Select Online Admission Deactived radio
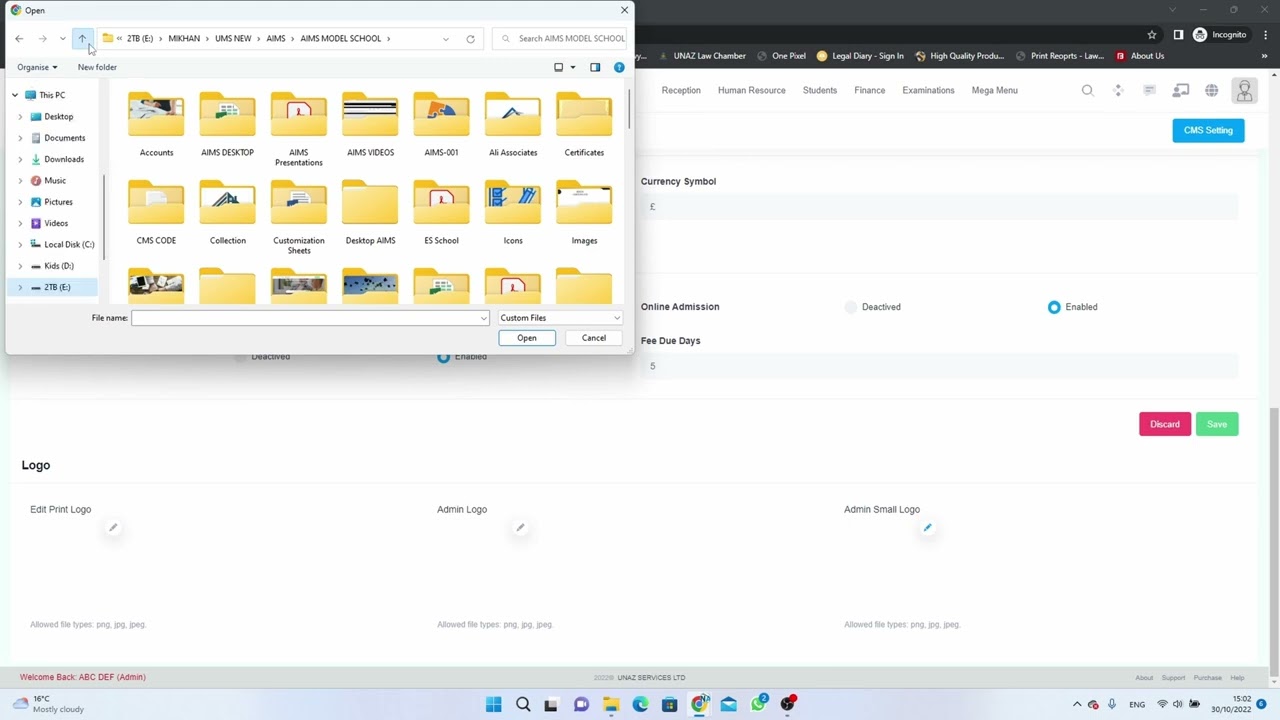 coord(851,307)
